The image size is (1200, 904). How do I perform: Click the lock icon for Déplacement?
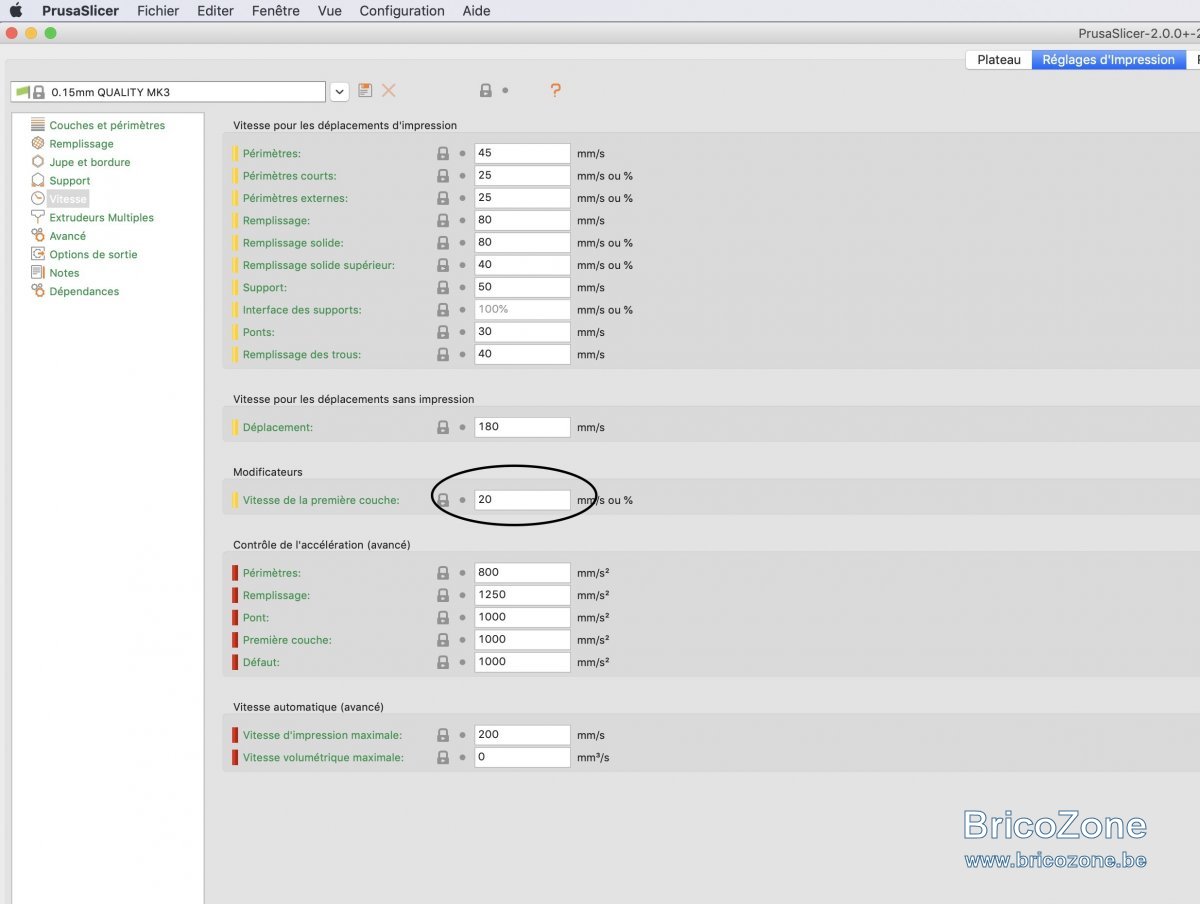point(443,427)
